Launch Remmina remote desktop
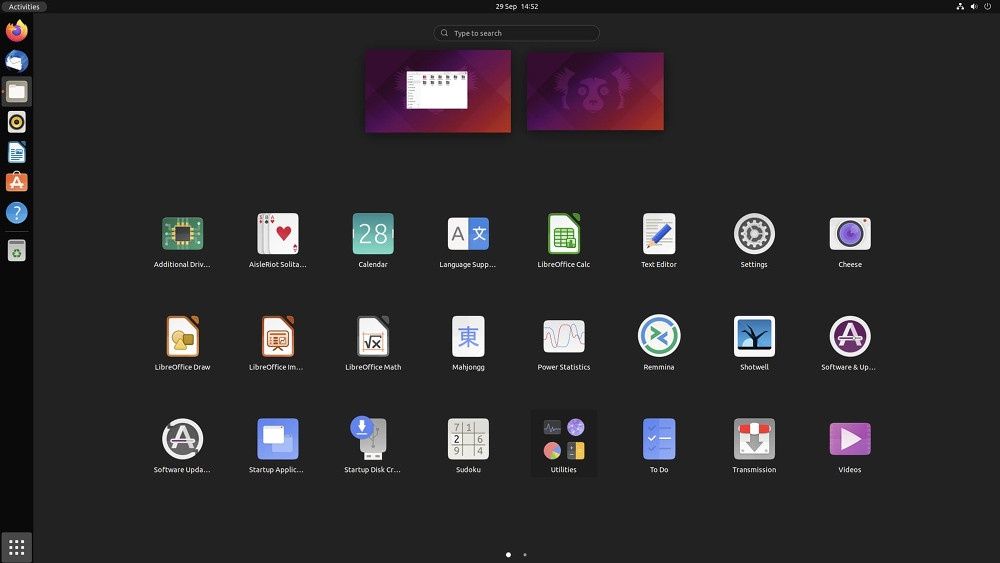 point(659,336)
